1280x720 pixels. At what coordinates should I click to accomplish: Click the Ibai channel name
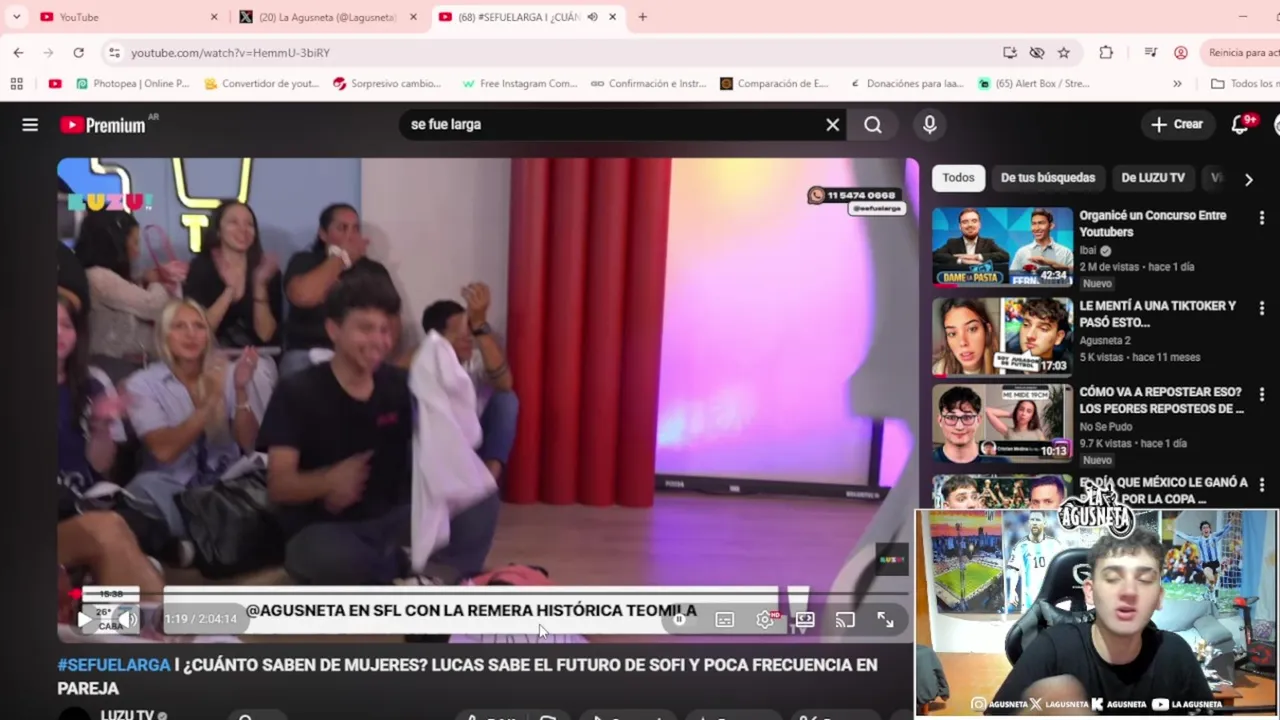1088,250
